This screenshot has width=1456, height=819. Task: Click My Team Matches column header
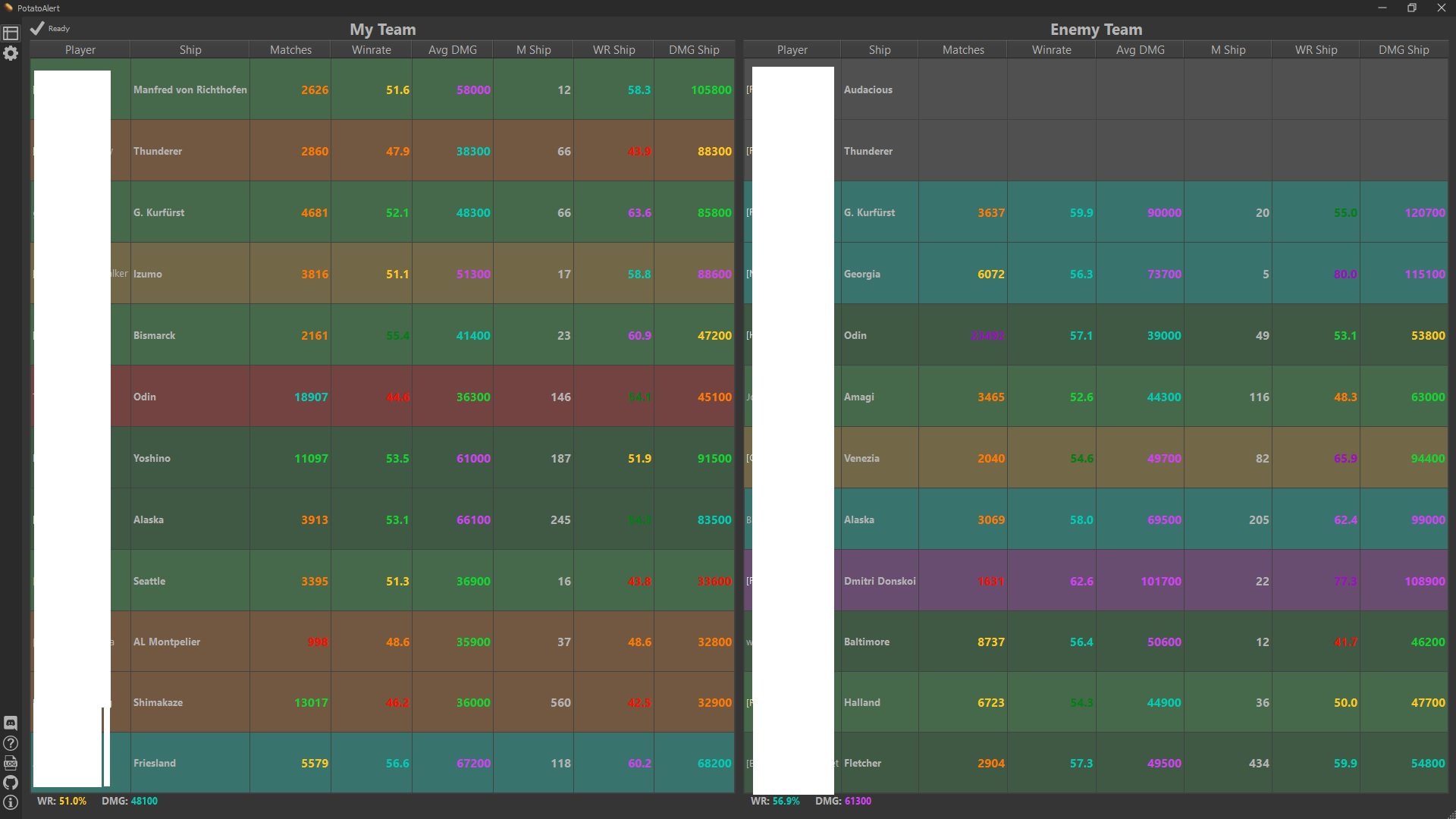click(290, 50)
